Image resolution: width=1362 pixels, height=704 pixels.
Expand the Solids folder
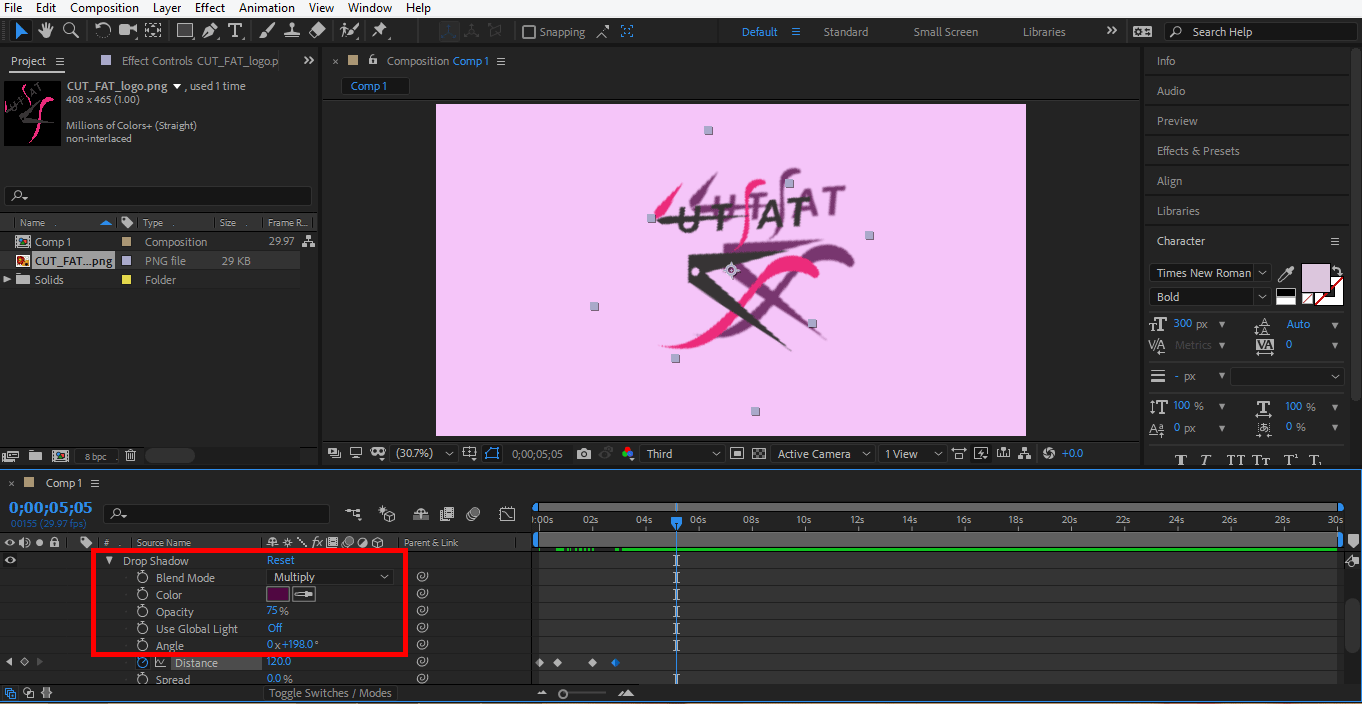8,280
